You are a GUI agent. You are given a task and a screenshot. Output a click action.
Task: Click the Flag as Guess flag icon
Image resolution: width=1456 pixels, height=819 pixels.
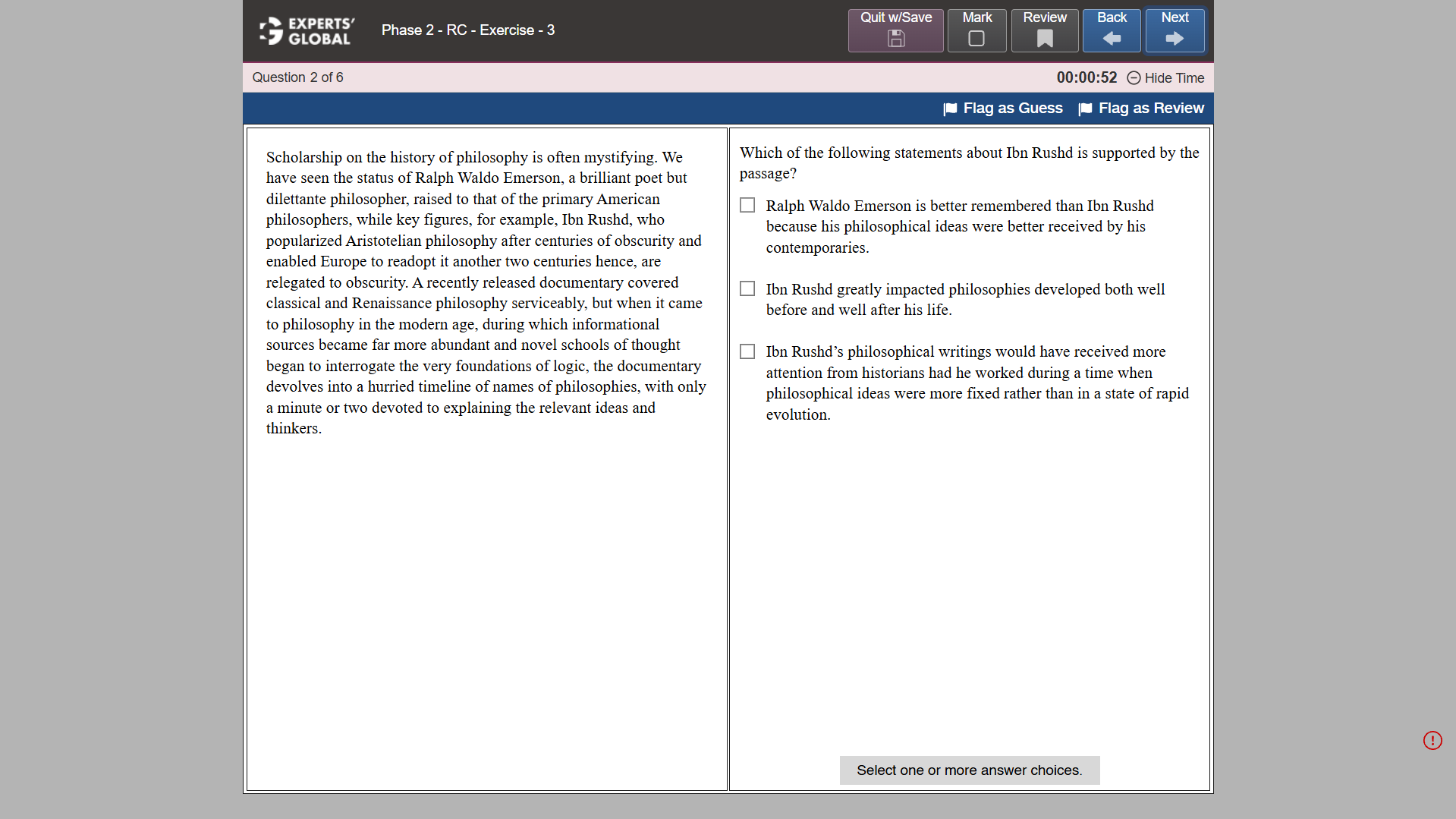950,109
